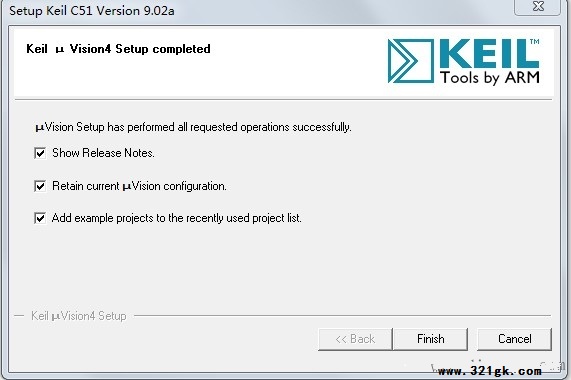Cancel the Keil setup wizard
571x380 pixels.
coord(515,339)
